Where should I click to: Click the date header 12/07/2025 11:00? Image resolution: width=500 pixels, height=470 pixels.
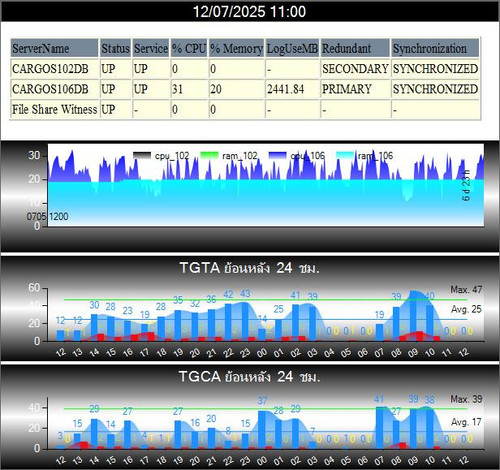[249, 12]
